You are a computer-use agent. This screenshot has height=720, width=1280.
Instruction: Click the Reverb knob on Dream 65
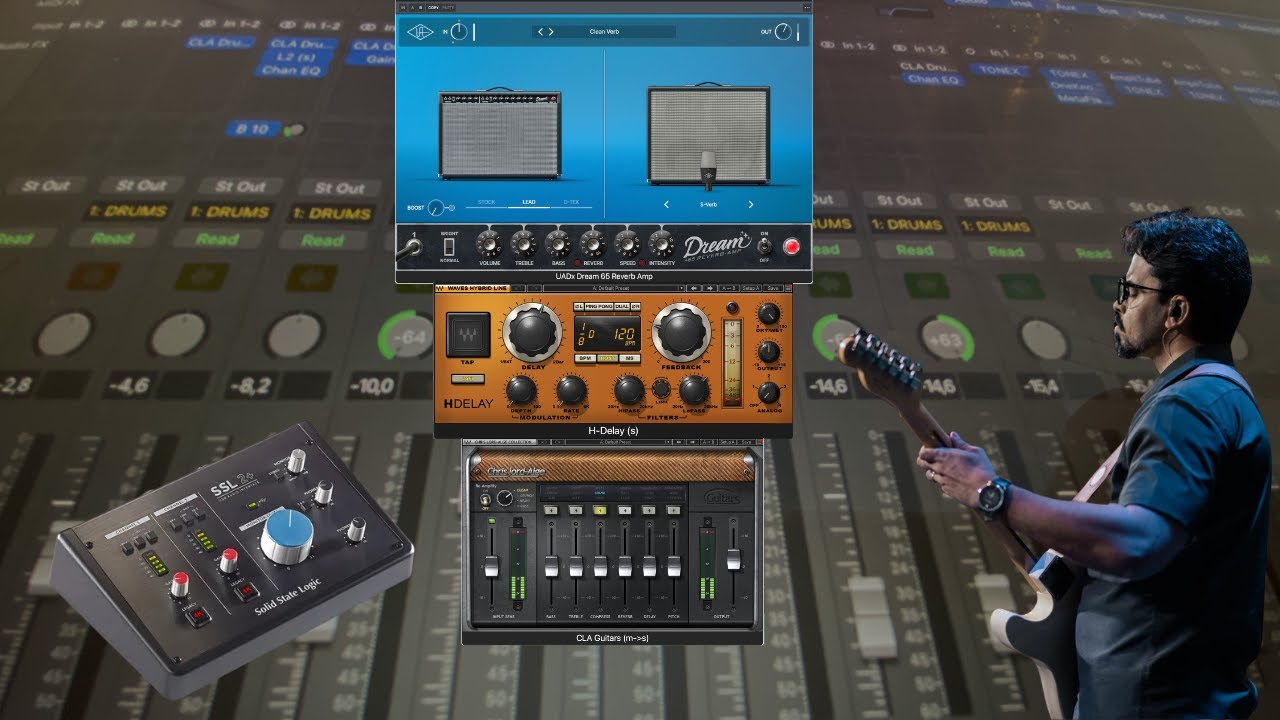click(x=593, y=244)
